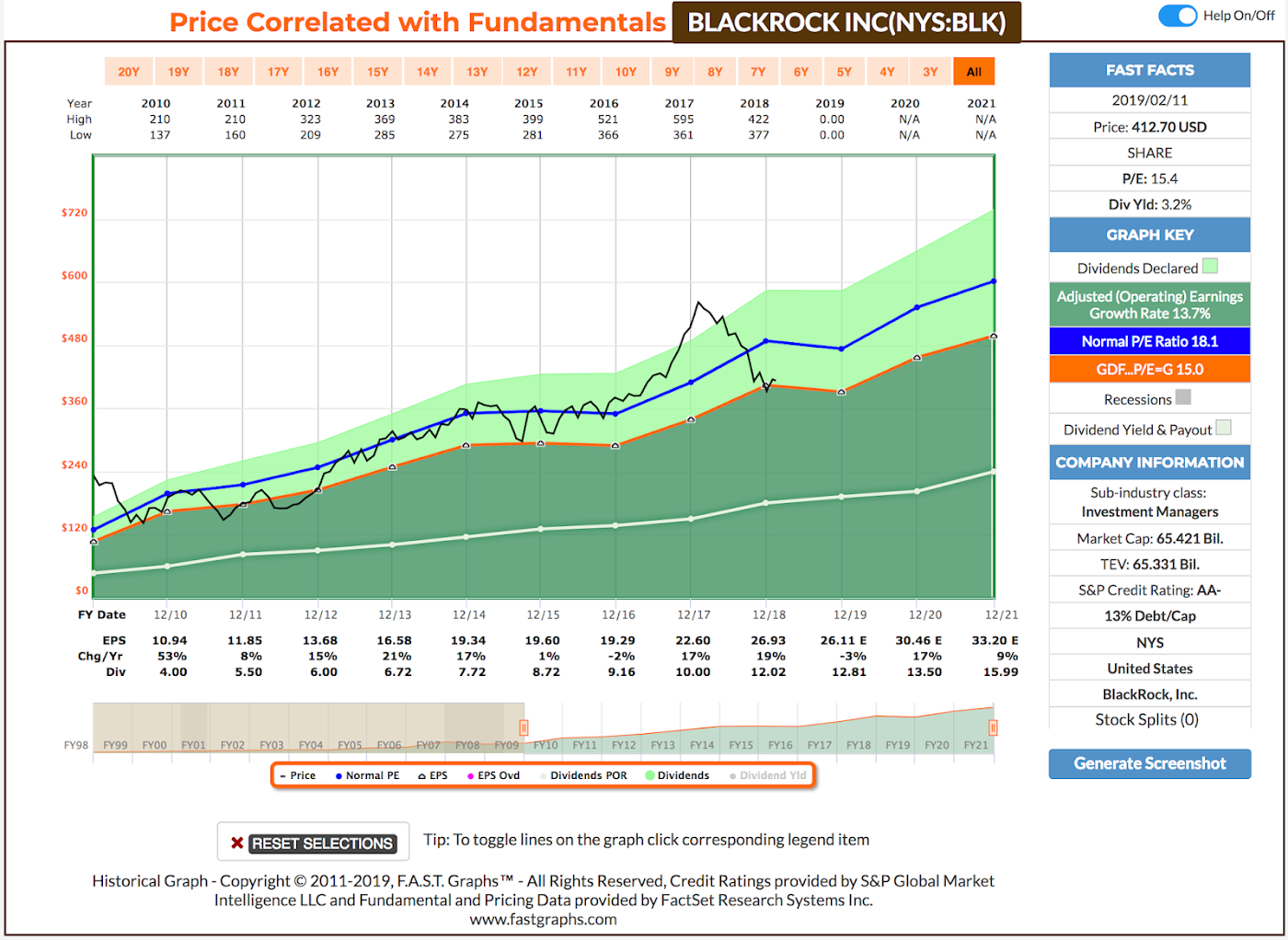The height and width of the screenshot is (940, 1288).
Task: Click the BLACKROCK INC(NYS:BLK) title banner
Action: (x=846, y=22)
